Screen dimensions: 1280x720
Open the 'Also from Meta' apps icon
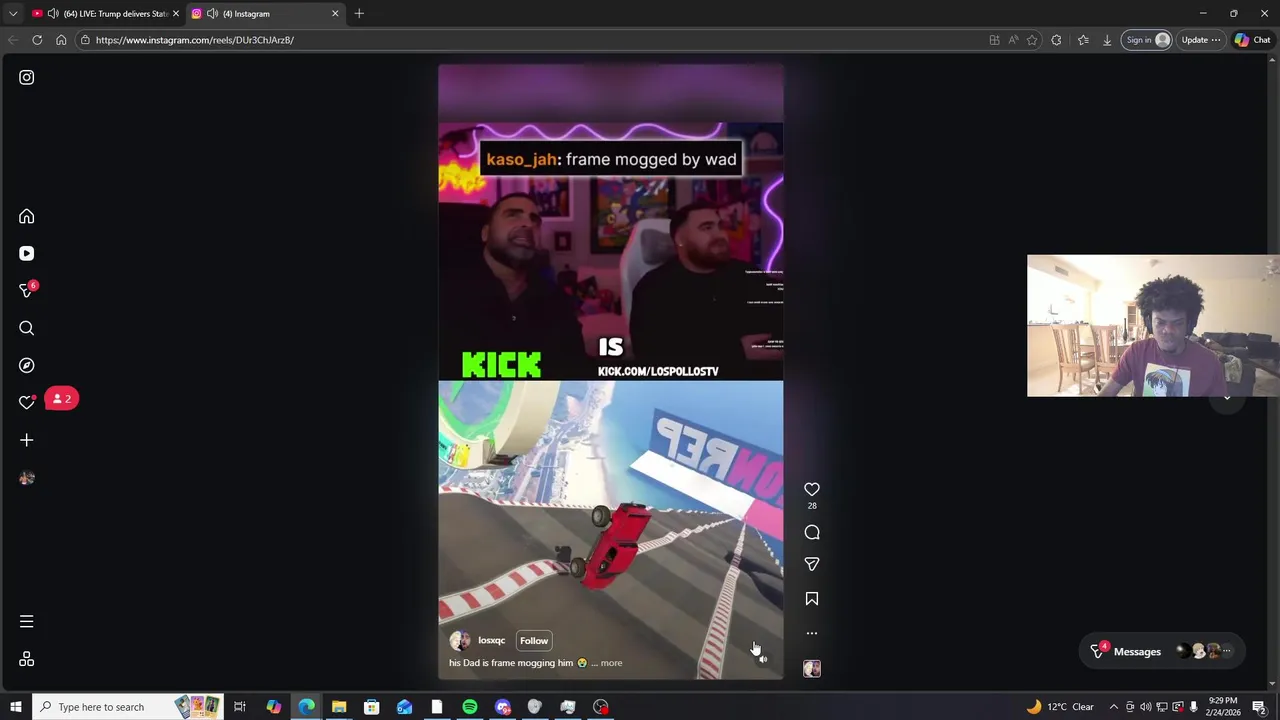27,659
